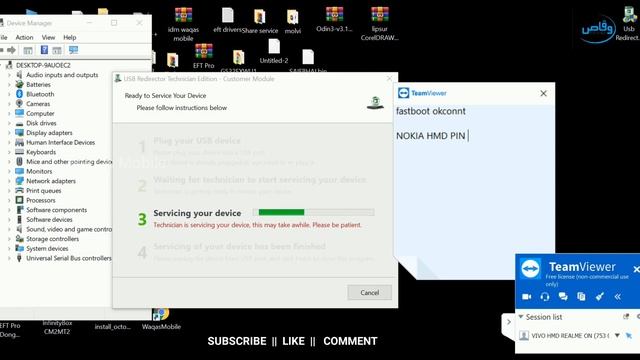Open TeamViewer file transfer icon

click(x=581, y=296)
